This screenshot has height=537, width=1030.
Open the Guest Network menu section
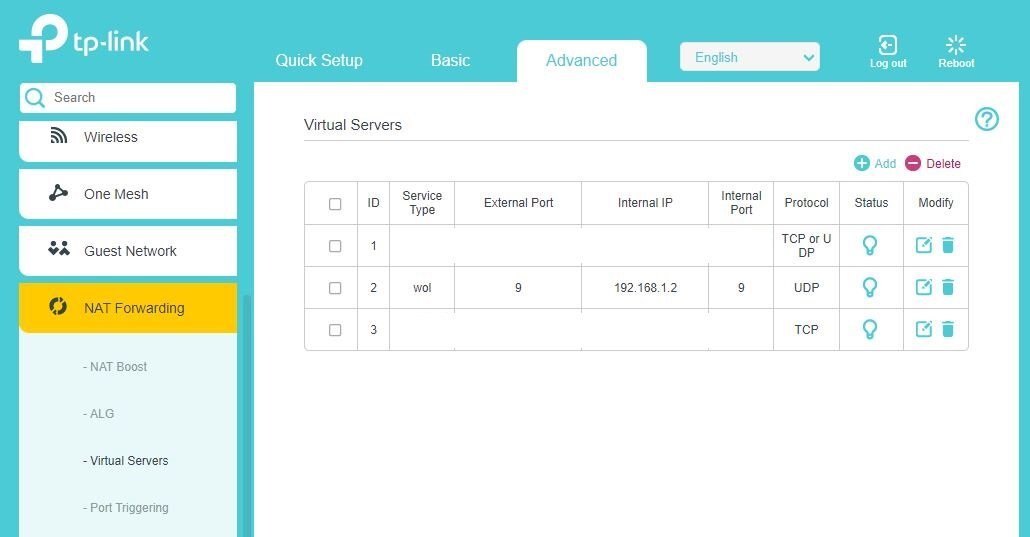(127, 251)
